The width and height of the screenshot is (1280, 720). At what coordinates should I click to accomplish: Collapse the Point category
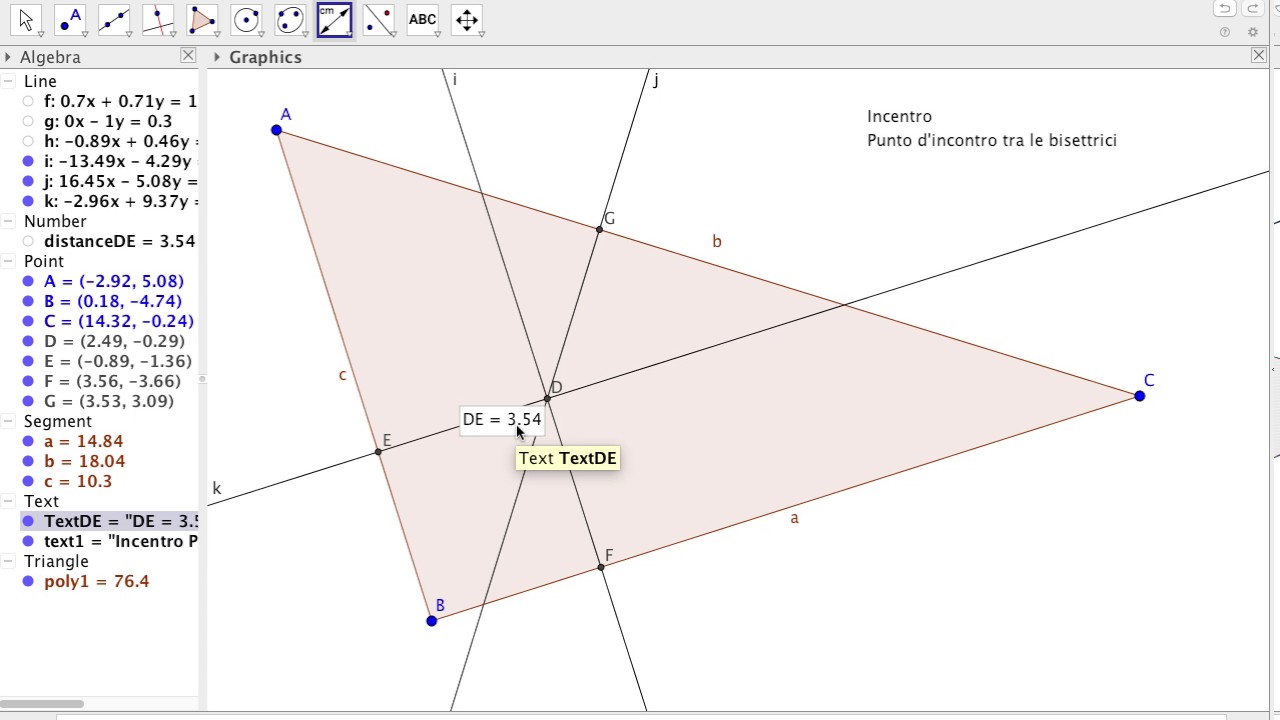(x=8, y=261)
